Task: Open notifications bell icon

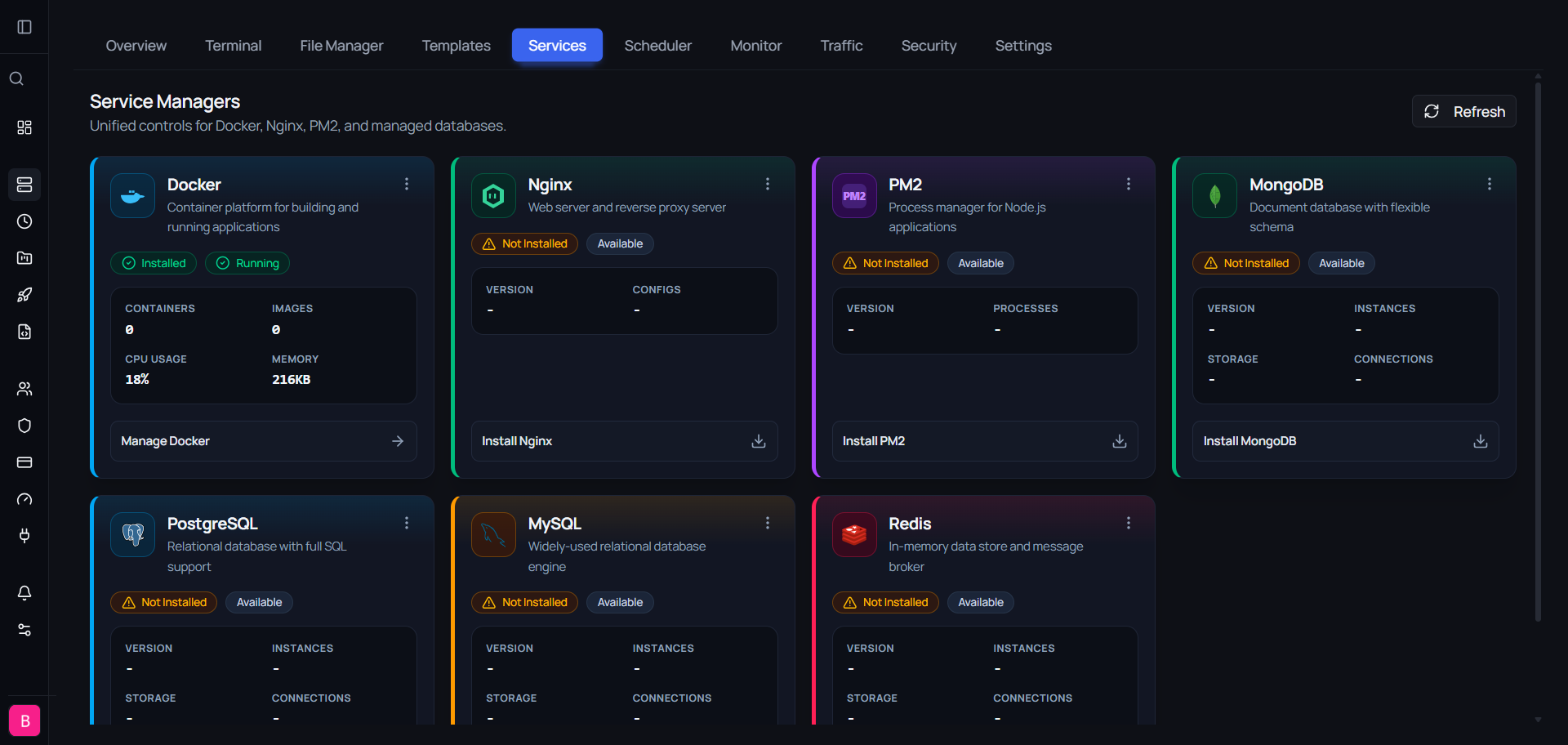Action: coord(24,593)
